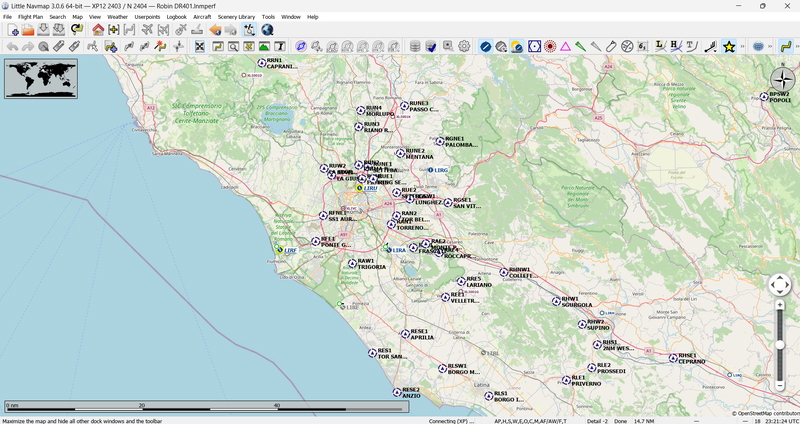
Task: Expand the toolbar overflow chevron after star icon
Action: point(742,46)
